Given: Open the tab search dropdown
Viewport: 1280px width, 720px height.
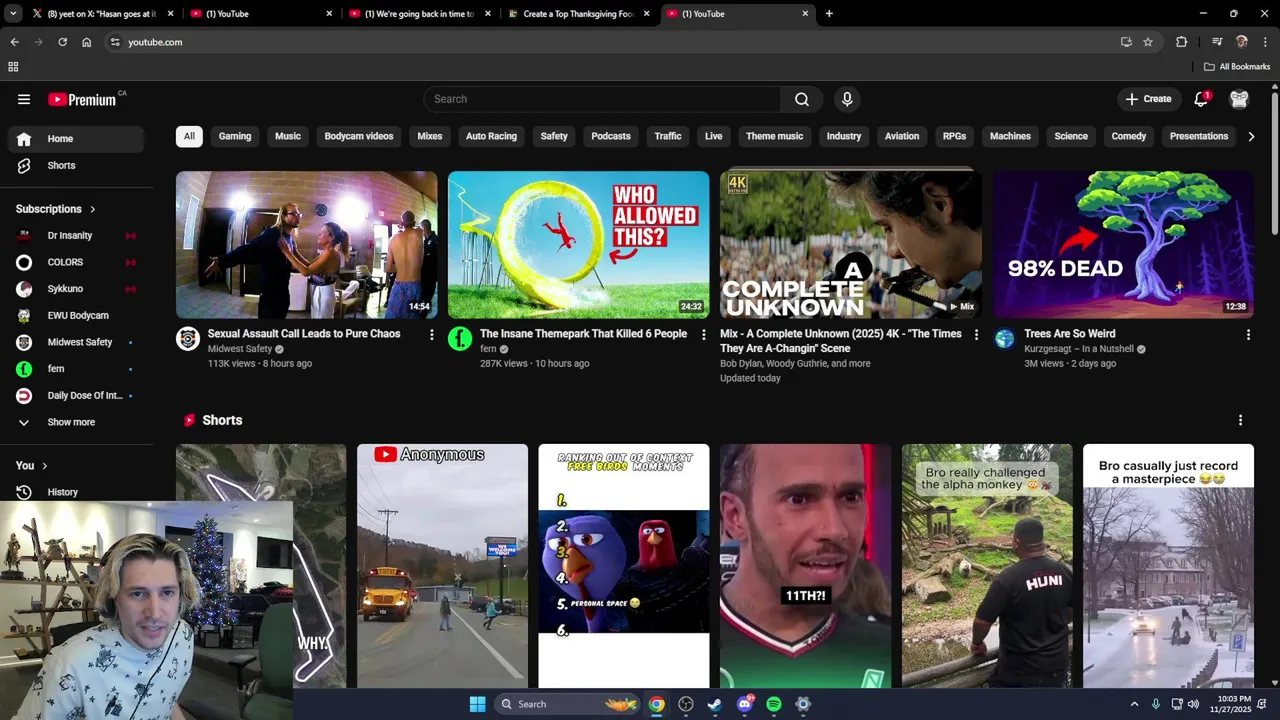Looking at the screenshot, I should coord(13,14).
